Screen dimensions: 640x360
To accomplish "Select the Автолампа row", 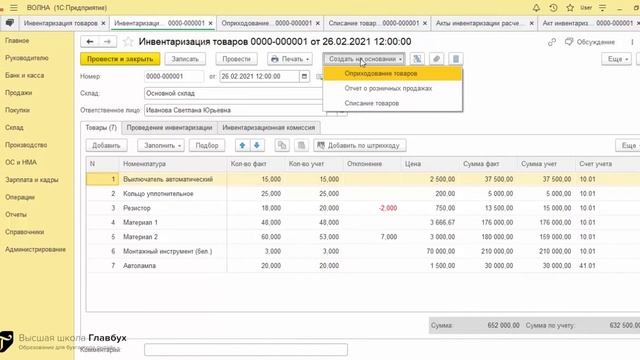I will 363,266.
